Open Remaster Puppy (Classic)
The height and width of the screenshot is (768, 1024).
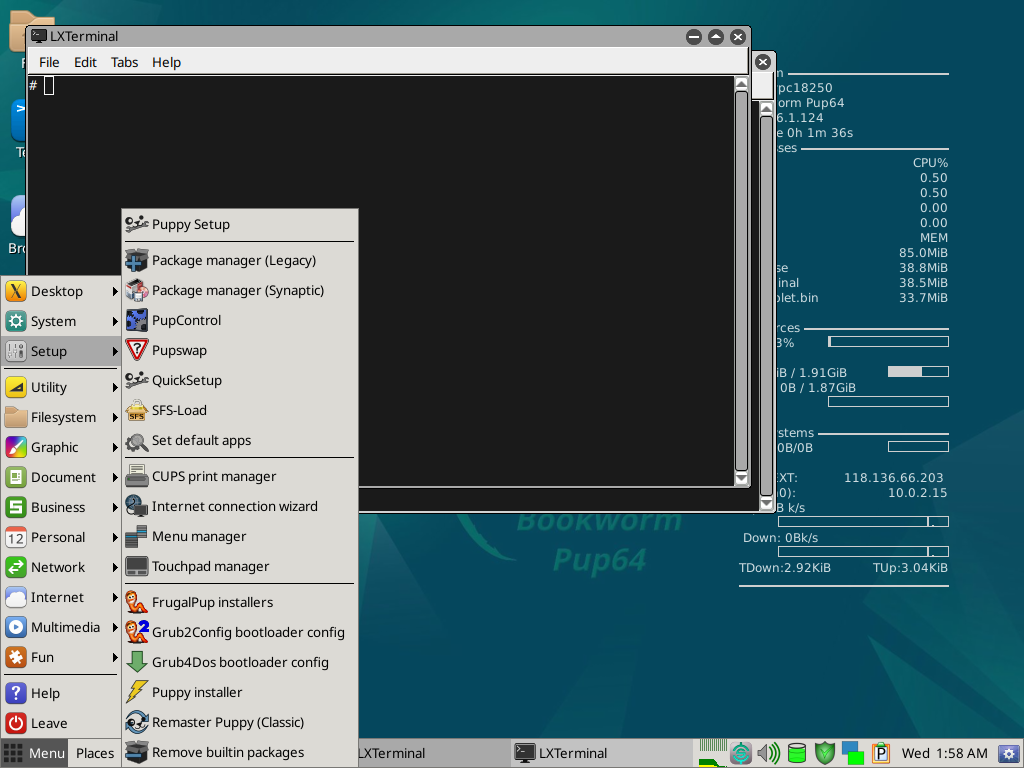240,722
